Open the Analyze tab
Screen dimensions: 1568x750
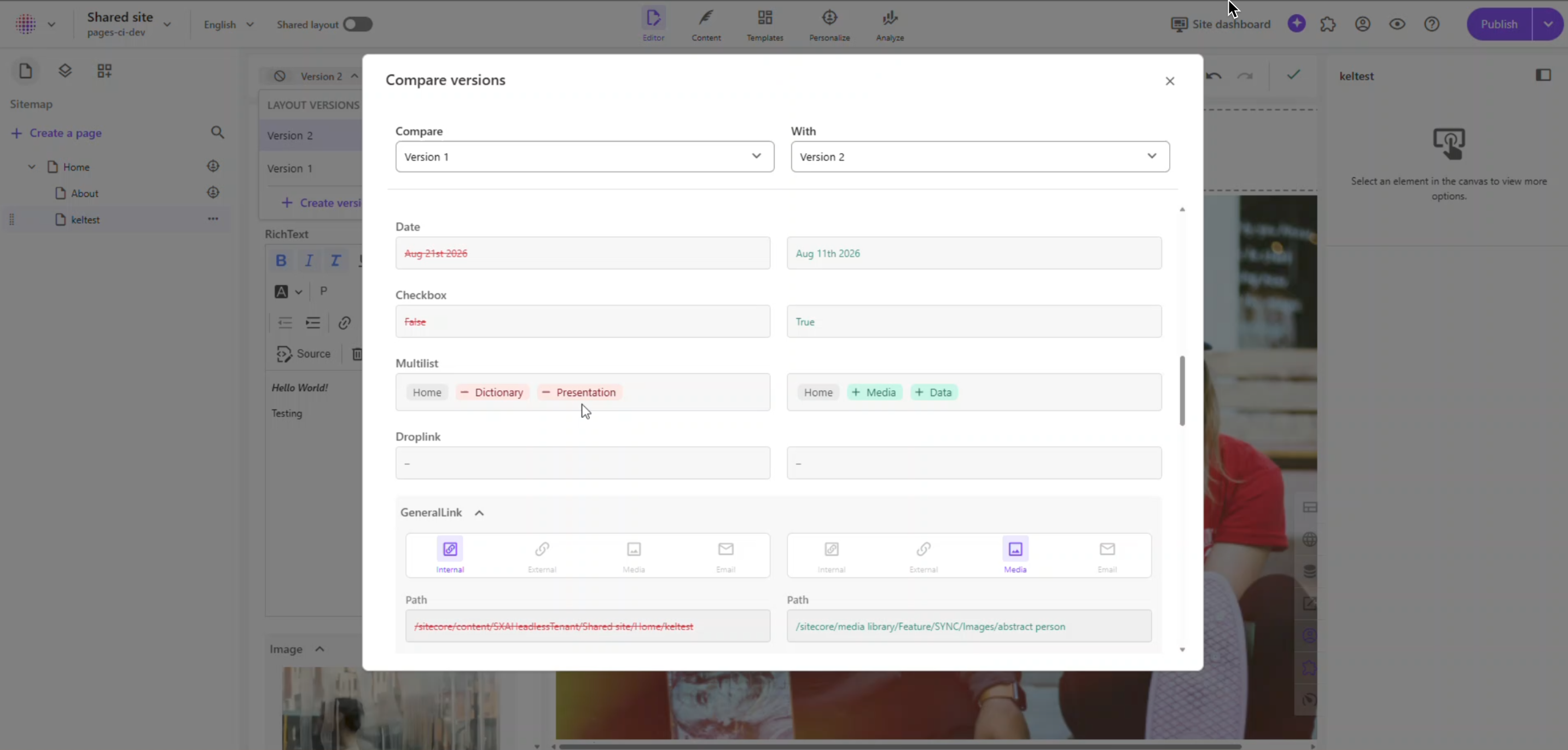pyautogui.click(x=889, y=25)
